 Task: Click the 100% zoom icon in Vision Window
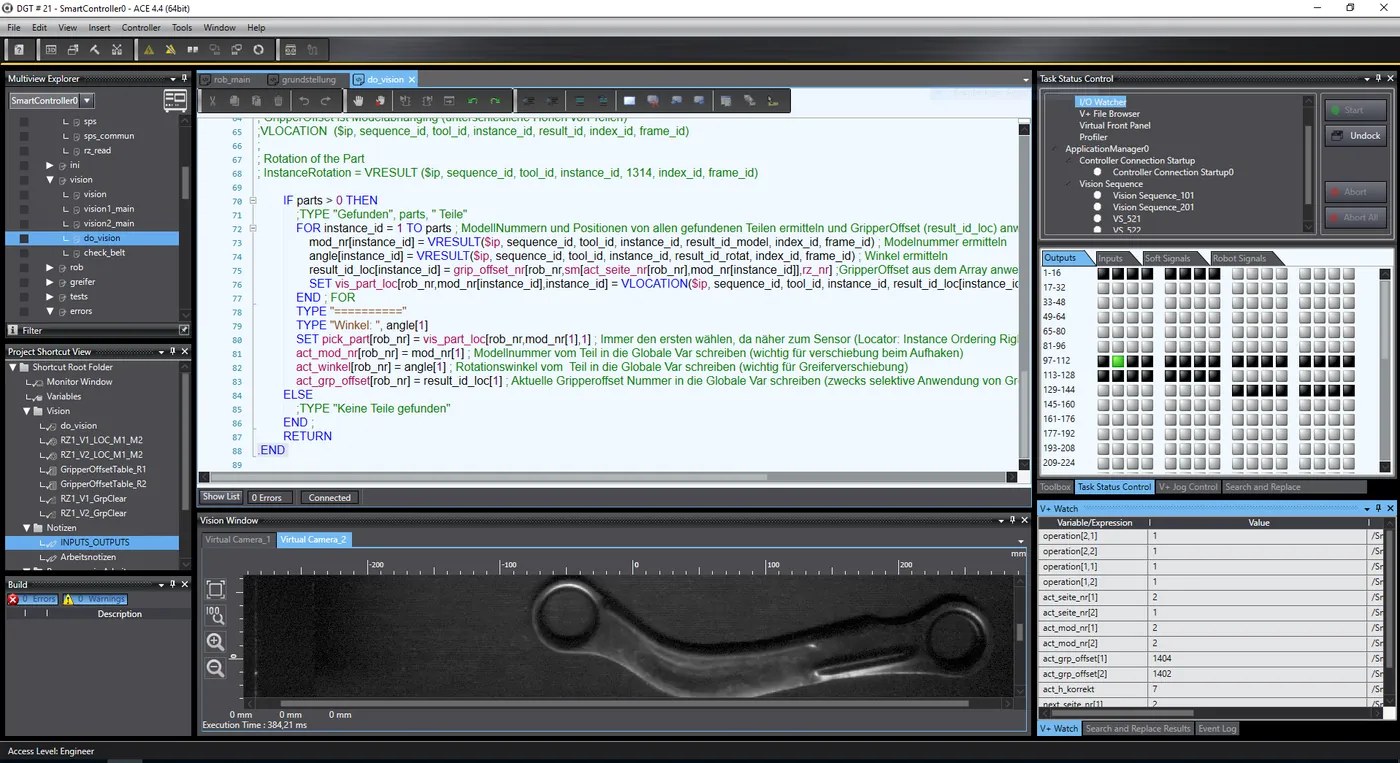[x=215, y=616]
